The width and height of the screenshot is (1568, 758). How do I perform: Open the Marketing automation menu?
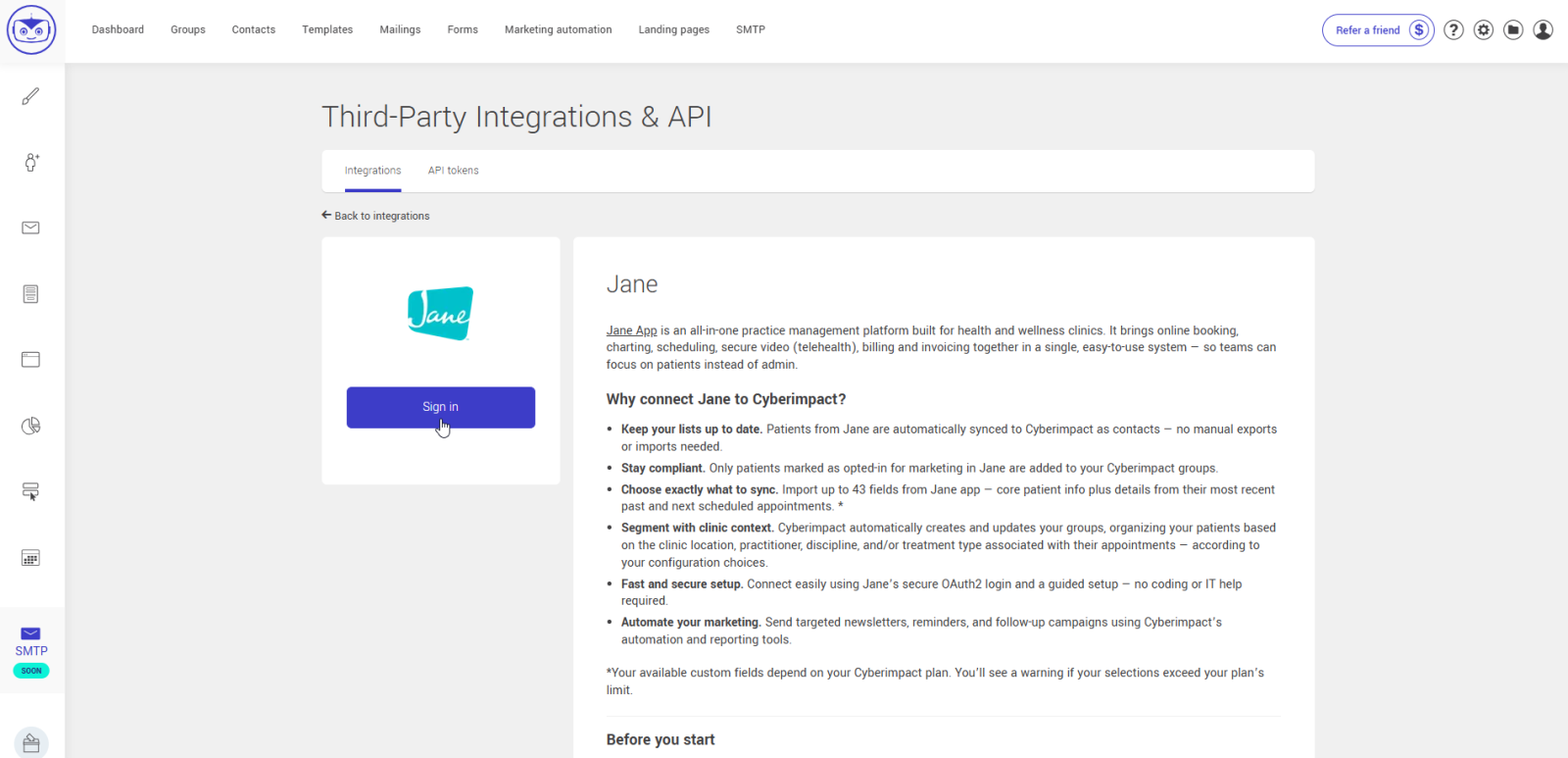[558, 29]
